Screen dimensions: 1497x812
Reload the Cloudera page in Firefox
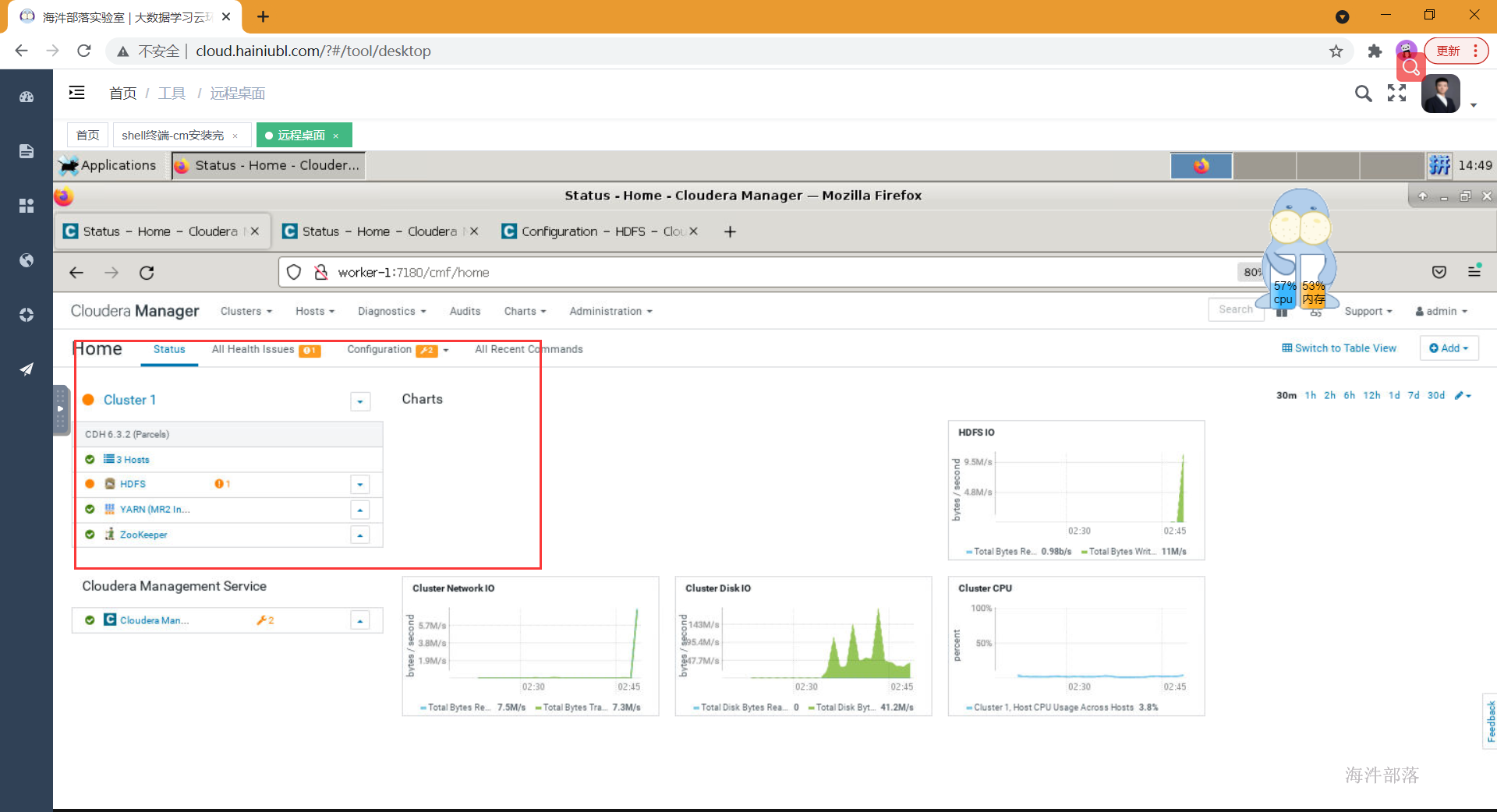(x=147, y=273)
